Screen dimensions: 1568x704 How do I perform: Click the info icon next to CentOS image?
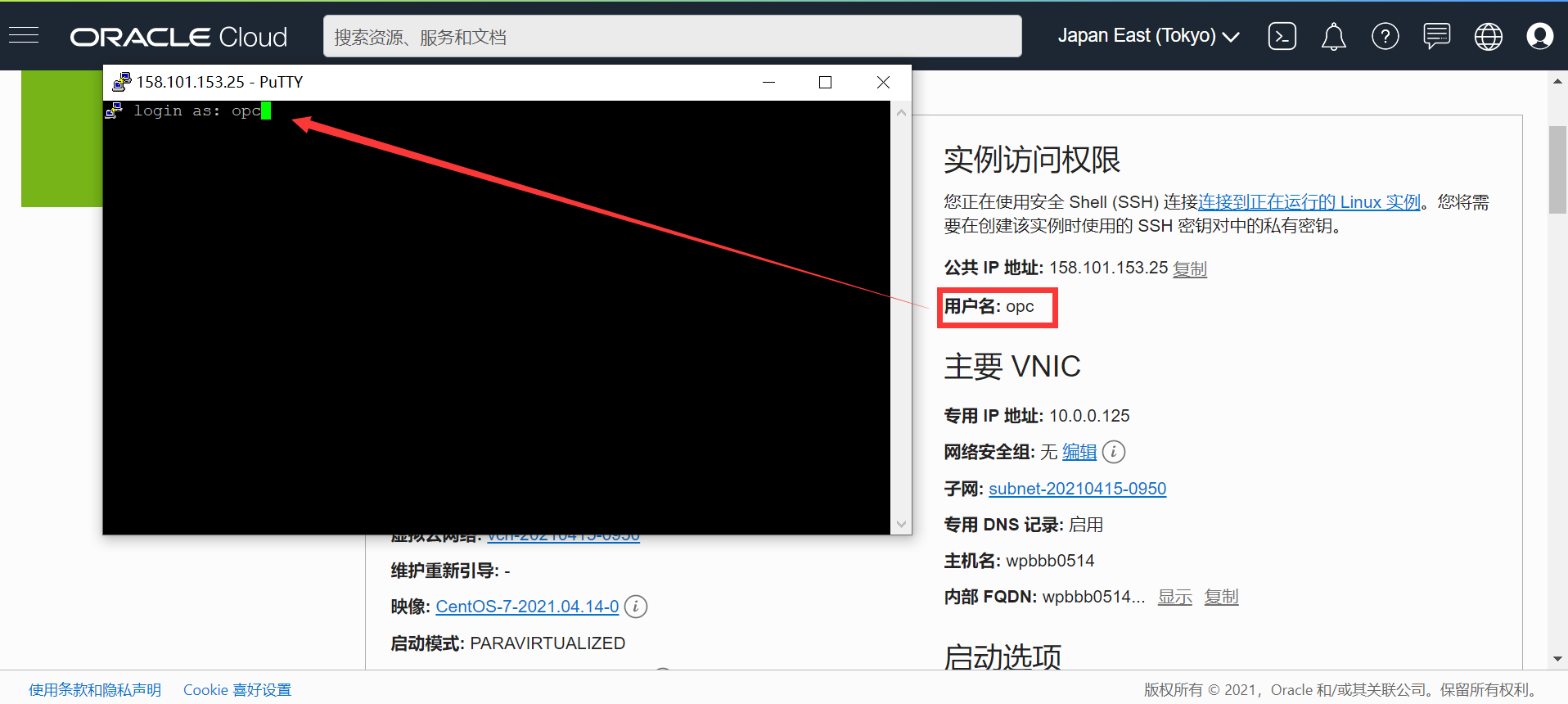tap(635, 607)
